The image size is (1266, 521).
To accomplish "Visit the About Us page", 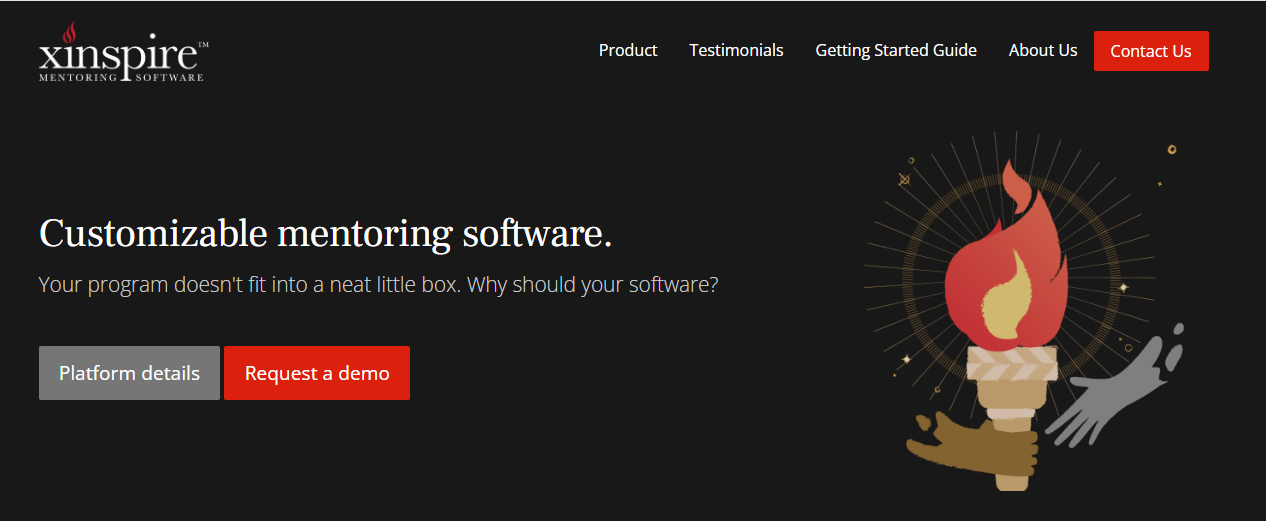I will (x=1043, y=50).
